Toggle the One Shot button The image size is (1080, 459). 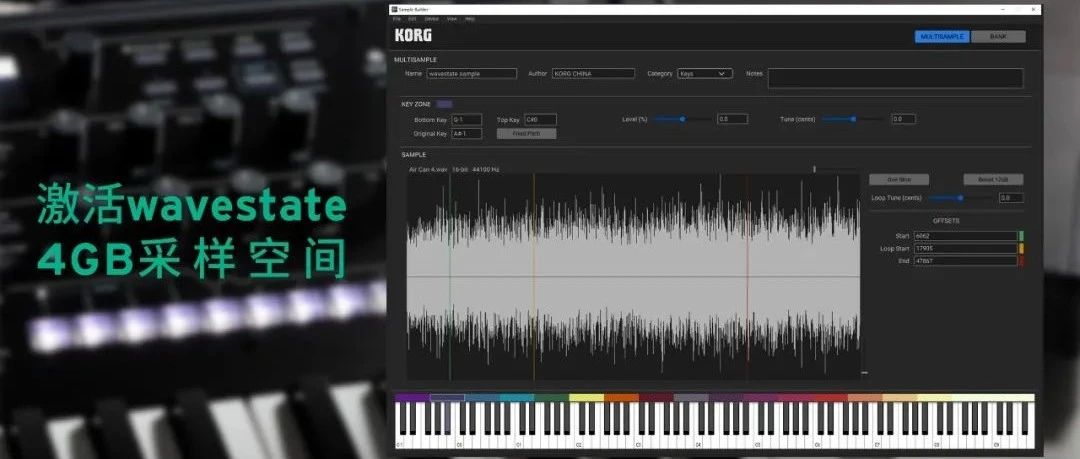pos(899,180)
